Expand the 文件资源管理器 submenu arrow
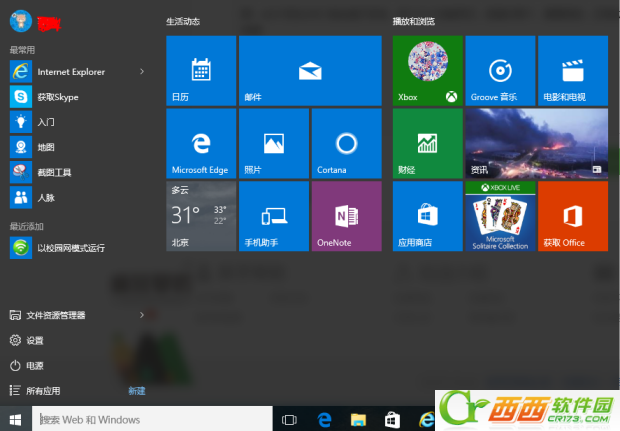620x431 pixels. pyautogui.click(x=142, y=315)
